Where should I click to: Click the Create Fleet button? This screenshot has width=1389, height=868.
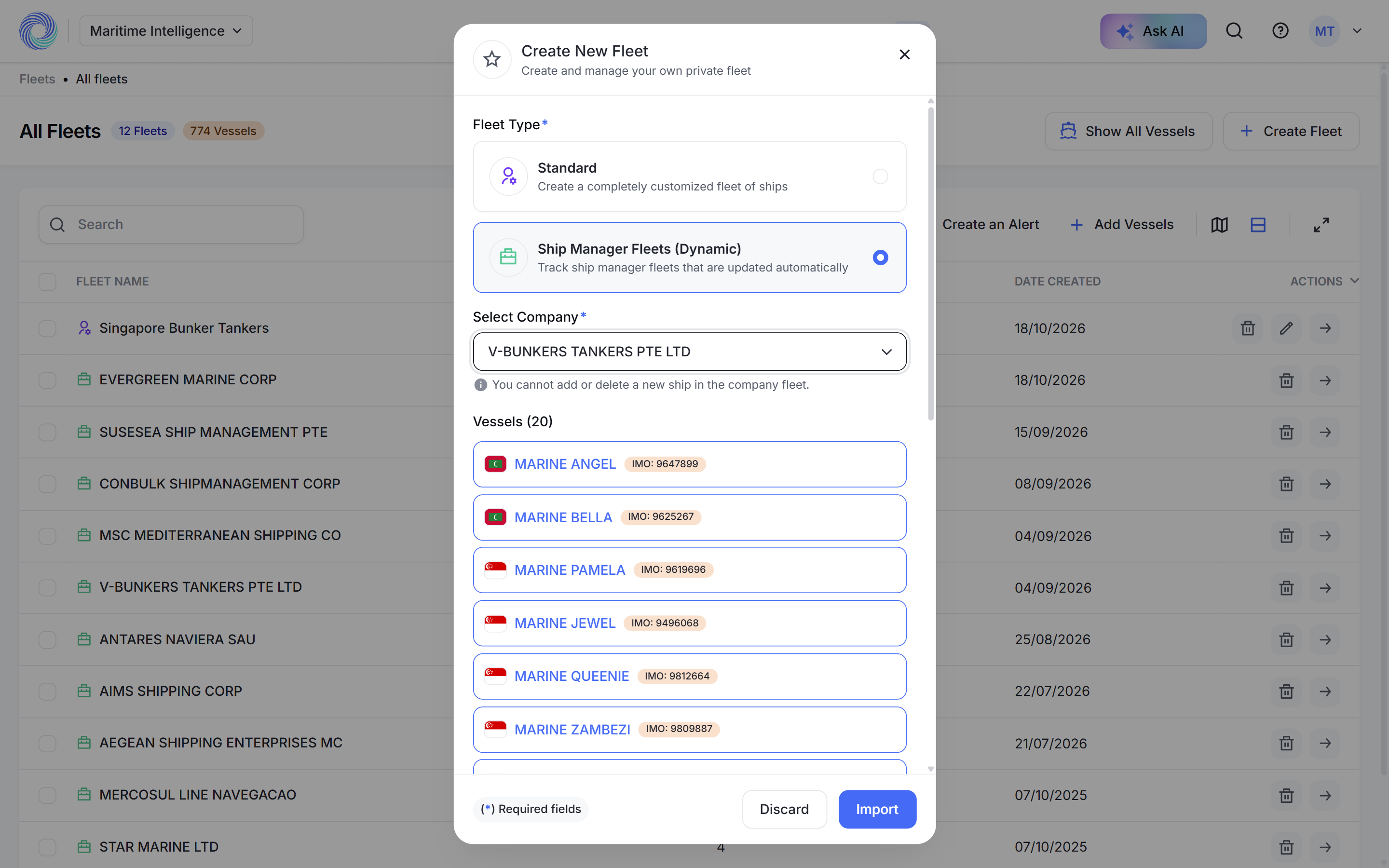1290,131
